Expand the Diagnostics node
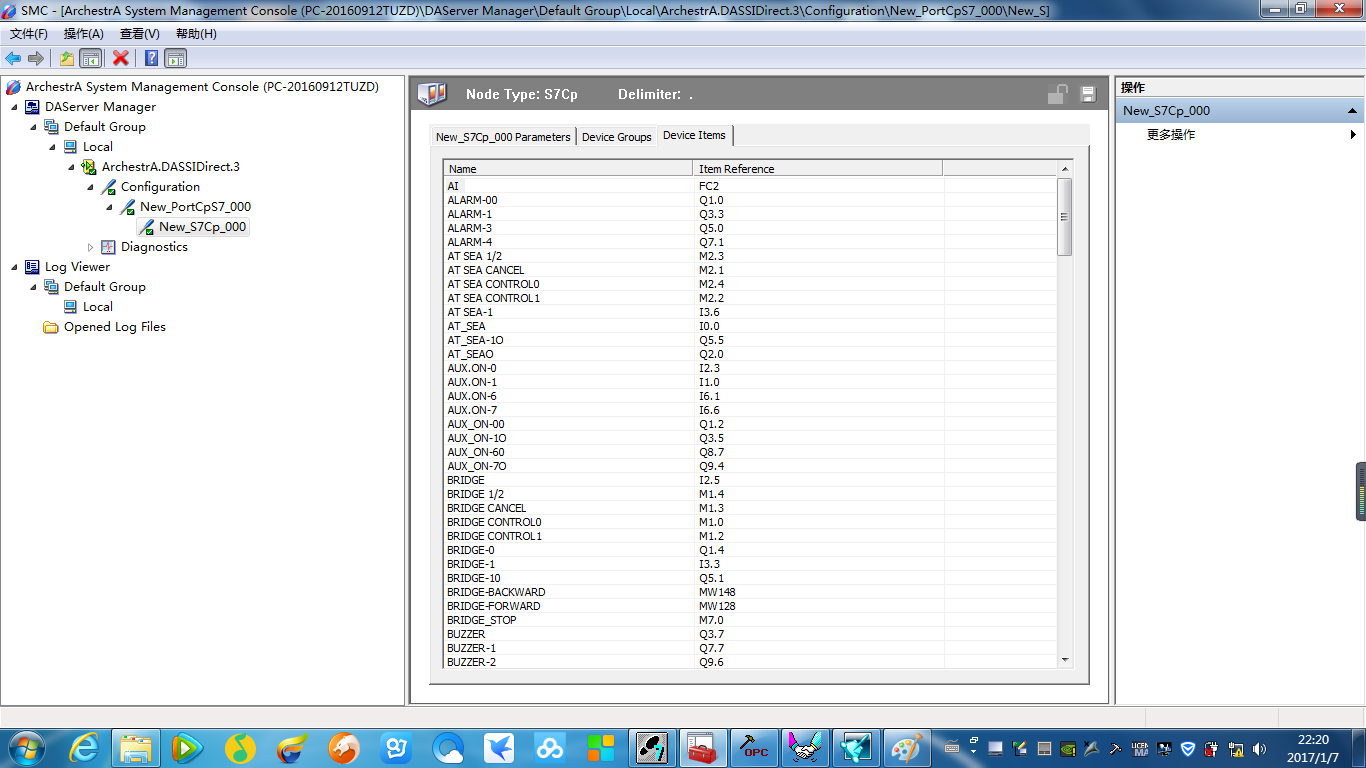The height and width of the screenshot is (768, 1366). point(90,247)
